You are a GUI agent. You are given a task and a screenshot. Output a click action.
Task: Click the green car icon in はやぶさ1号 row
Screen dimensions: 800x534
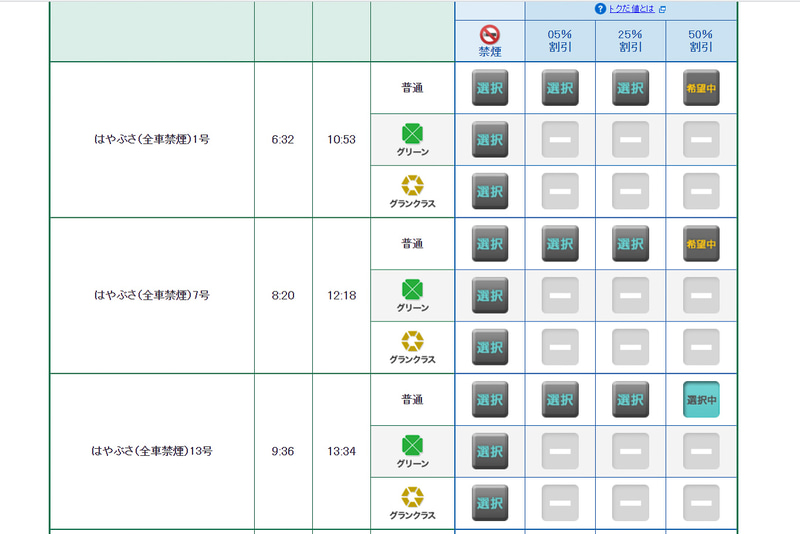click(x=412, y=134)
